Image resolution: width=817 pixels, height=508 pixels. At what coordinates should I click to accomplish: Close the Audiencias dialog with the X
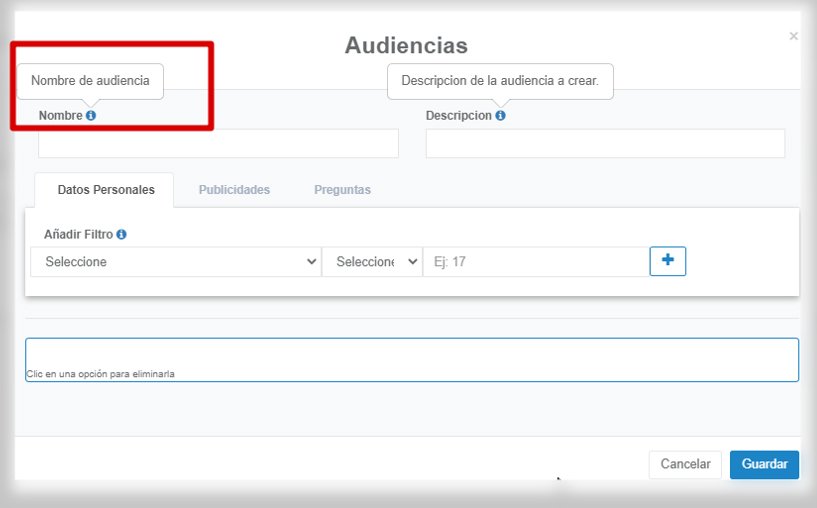coord(793,36)
